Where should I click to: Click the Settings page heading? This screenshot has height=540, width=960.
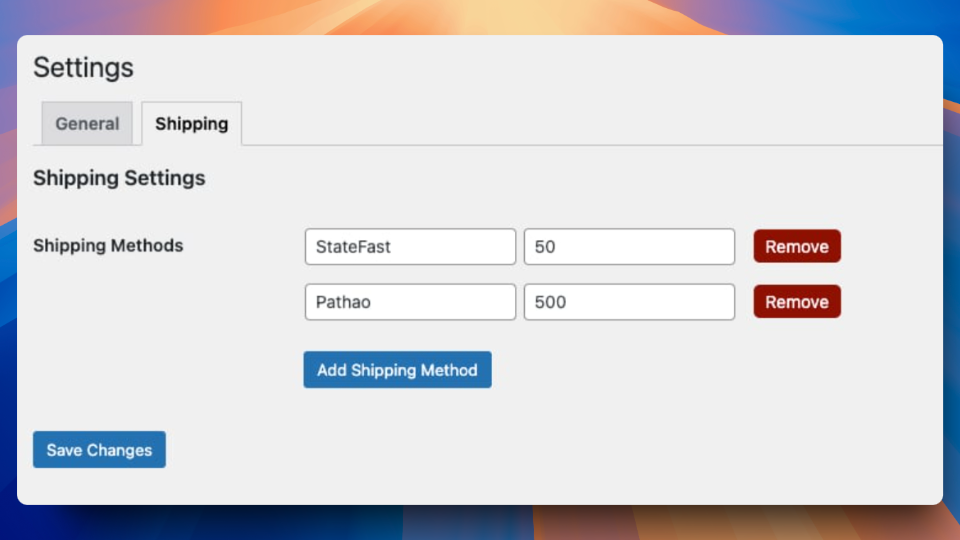click(83, 68)
